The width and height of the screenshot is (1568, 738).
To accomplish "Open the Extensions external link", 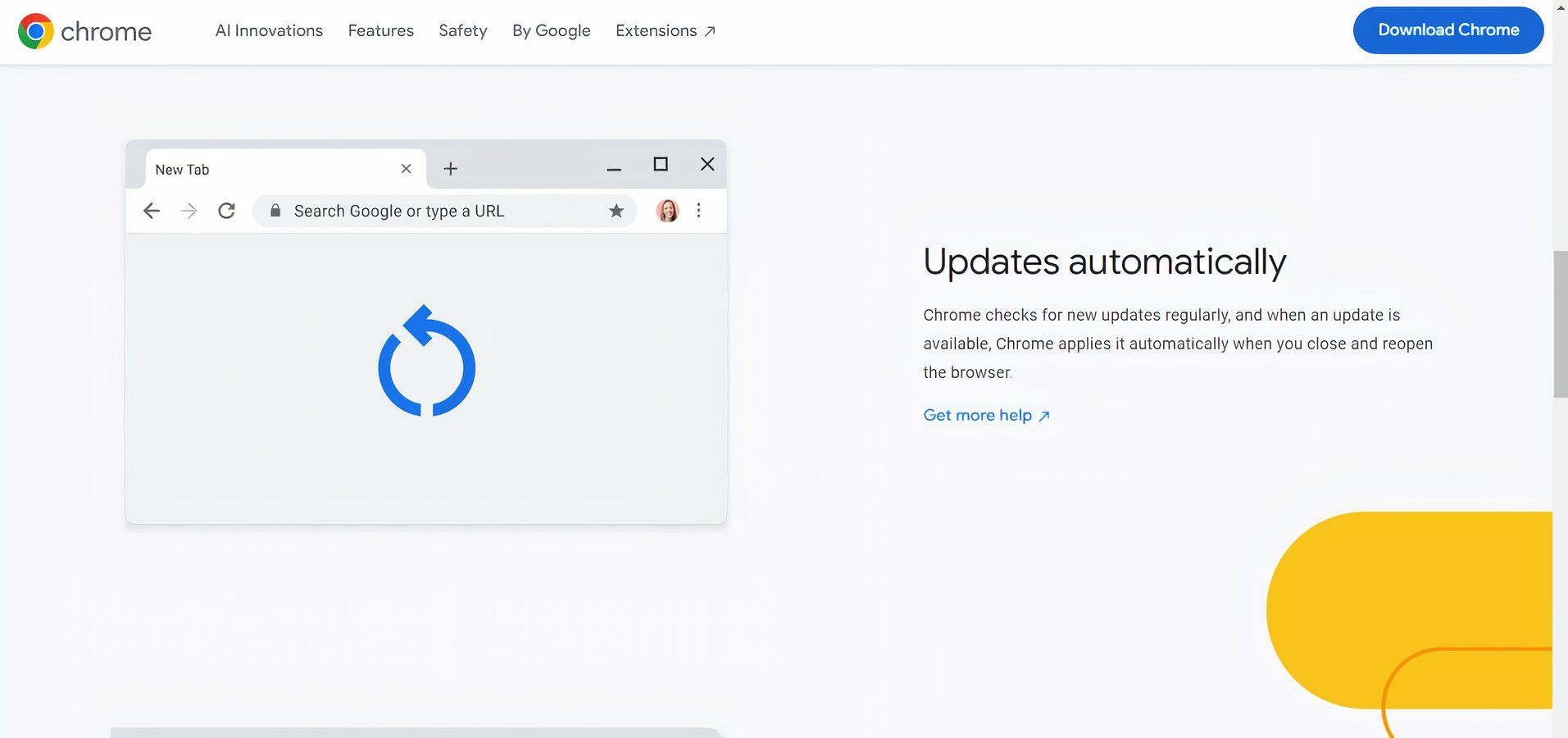I will (666, 31).
